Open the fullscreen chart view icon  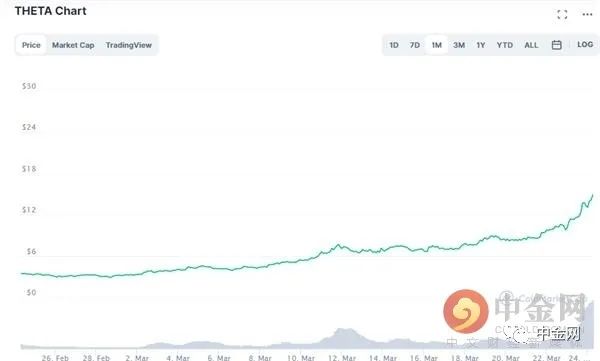coord(562,15)
